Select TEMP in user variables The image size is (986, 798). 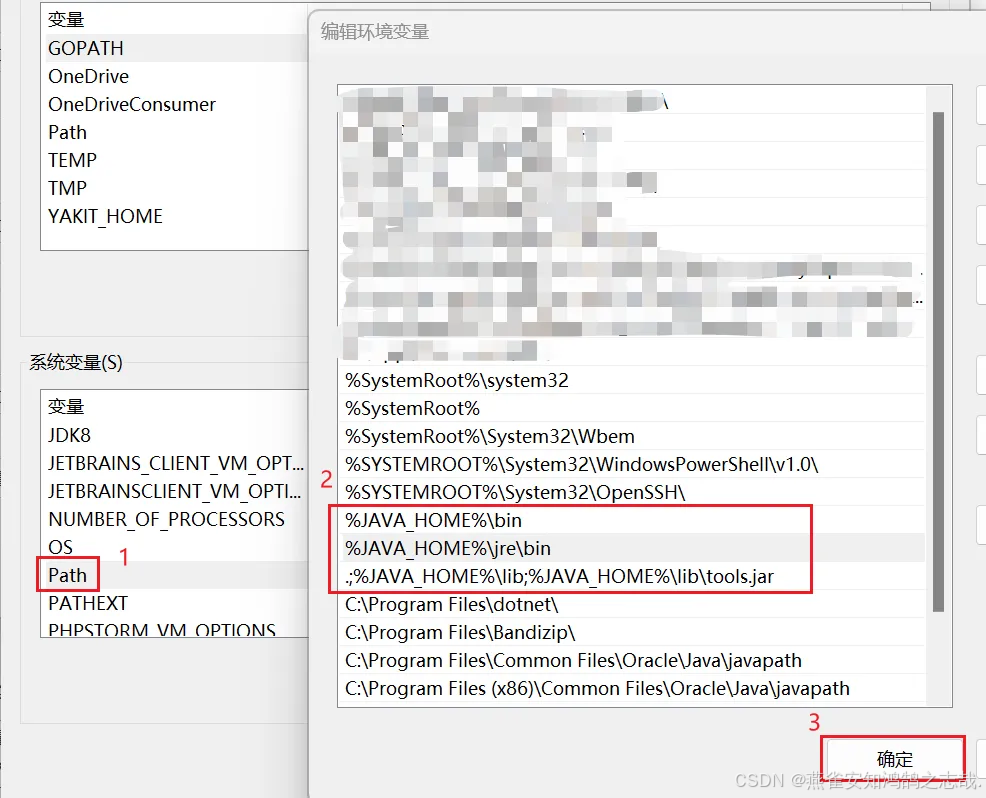72,160
